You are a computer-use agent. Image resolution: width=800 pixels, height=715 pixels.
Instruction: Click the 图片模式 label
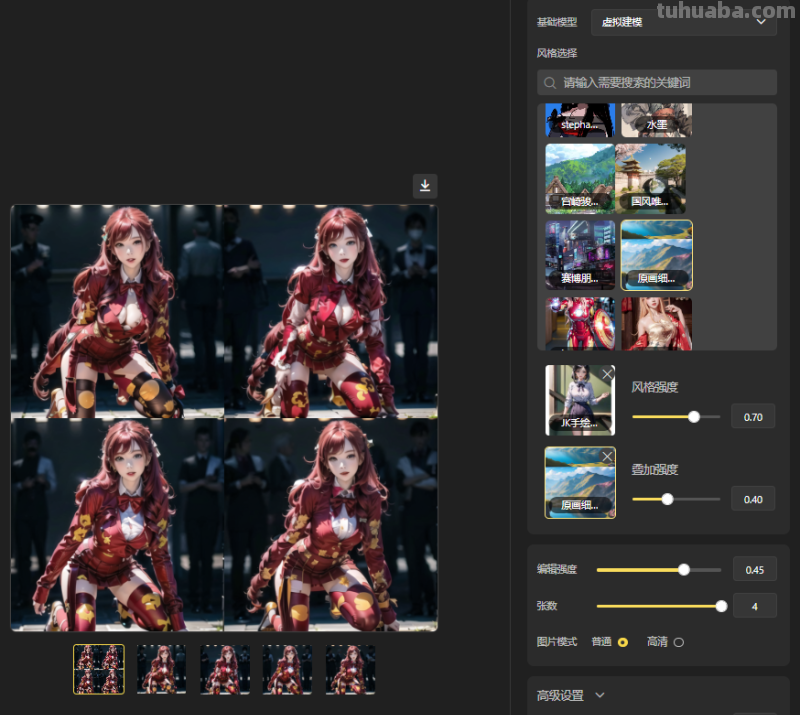point(557,642)
